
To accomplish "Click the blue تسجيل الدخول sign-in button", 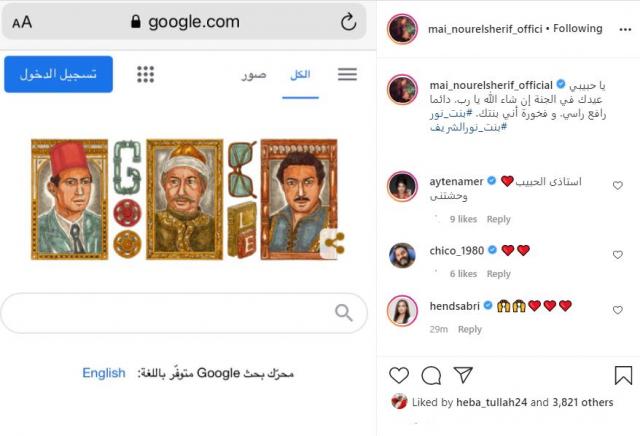I will (58, 74).
